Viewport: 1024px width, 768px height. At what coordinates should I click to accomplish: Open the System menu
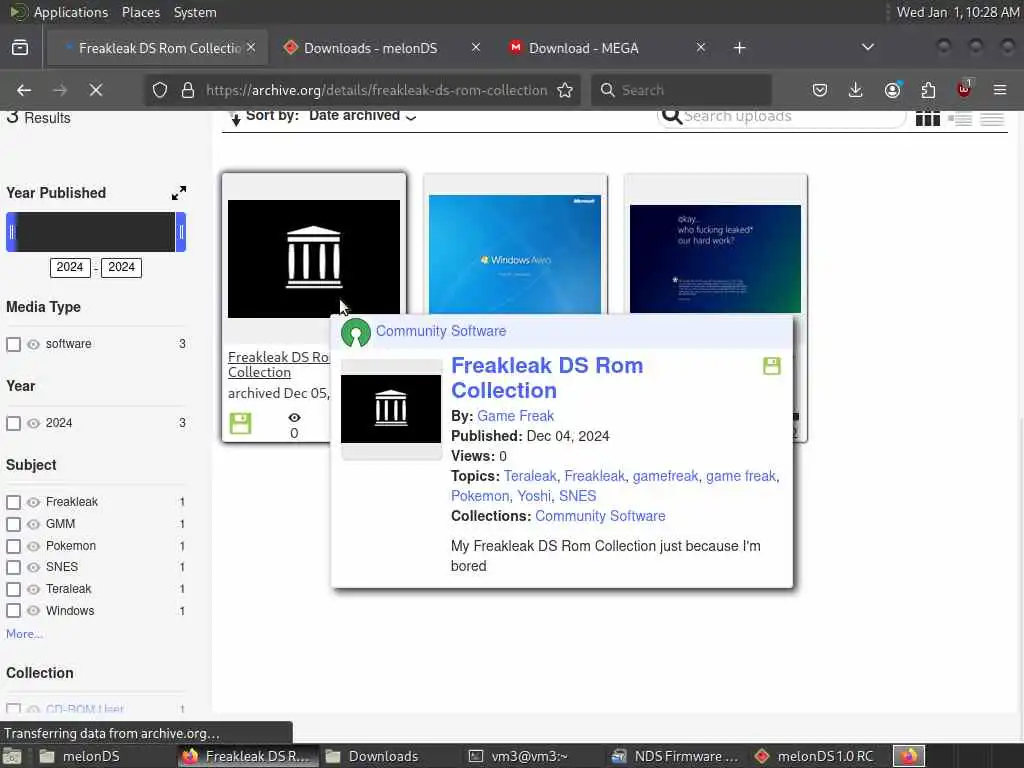(195, 12)
